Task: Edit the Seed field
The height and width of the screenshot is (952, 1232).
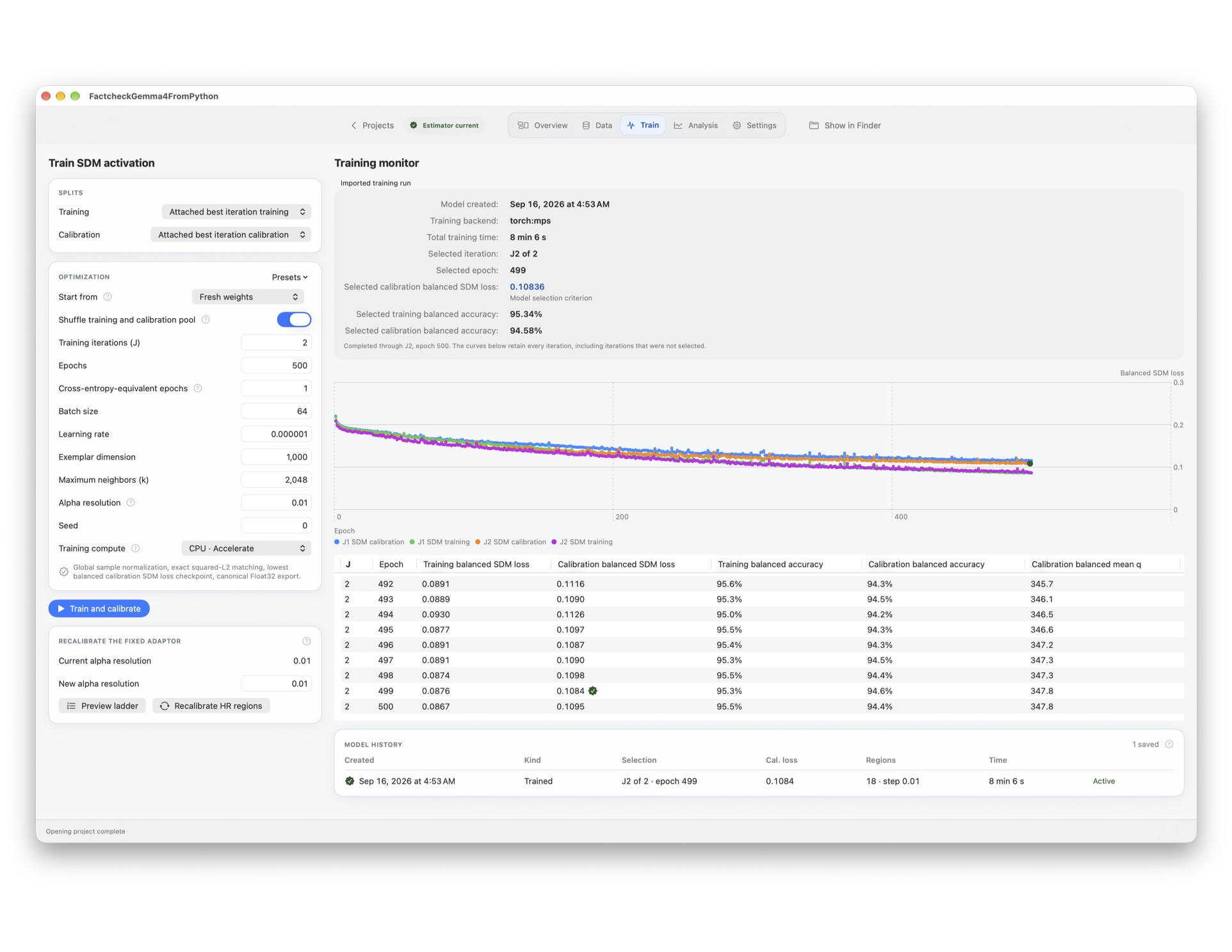Action: pos(276,526)
